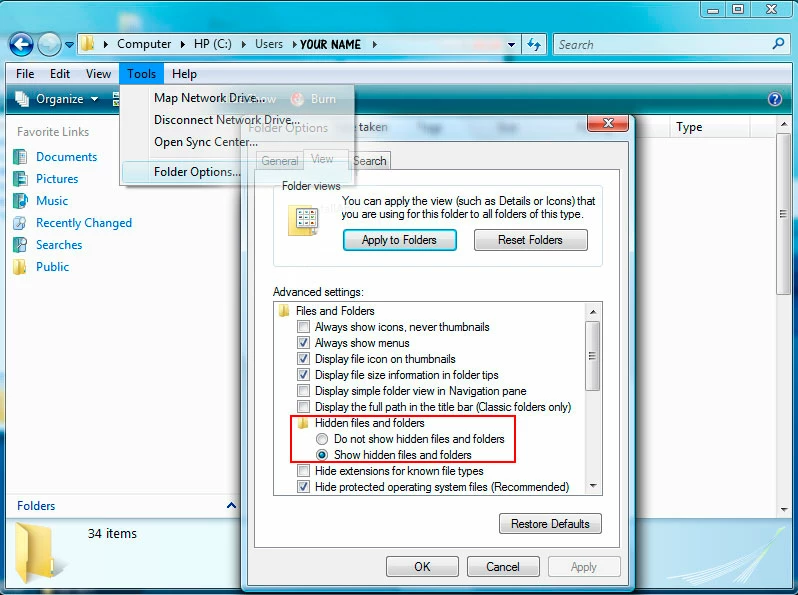
Task: Click the Pictures icon in sidebar
Action: coord(20,179)
